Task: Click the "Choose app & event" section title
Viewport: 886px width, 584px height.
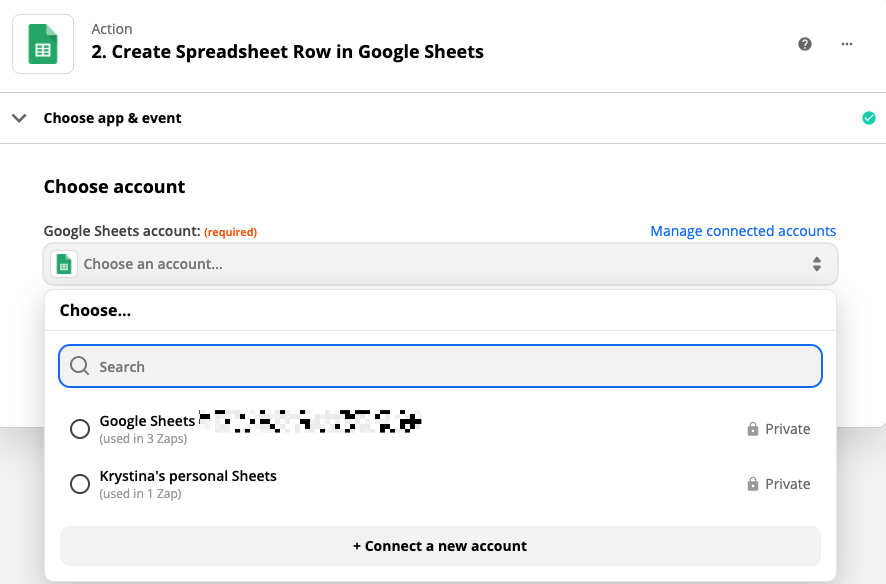Action: click(112, 118)
